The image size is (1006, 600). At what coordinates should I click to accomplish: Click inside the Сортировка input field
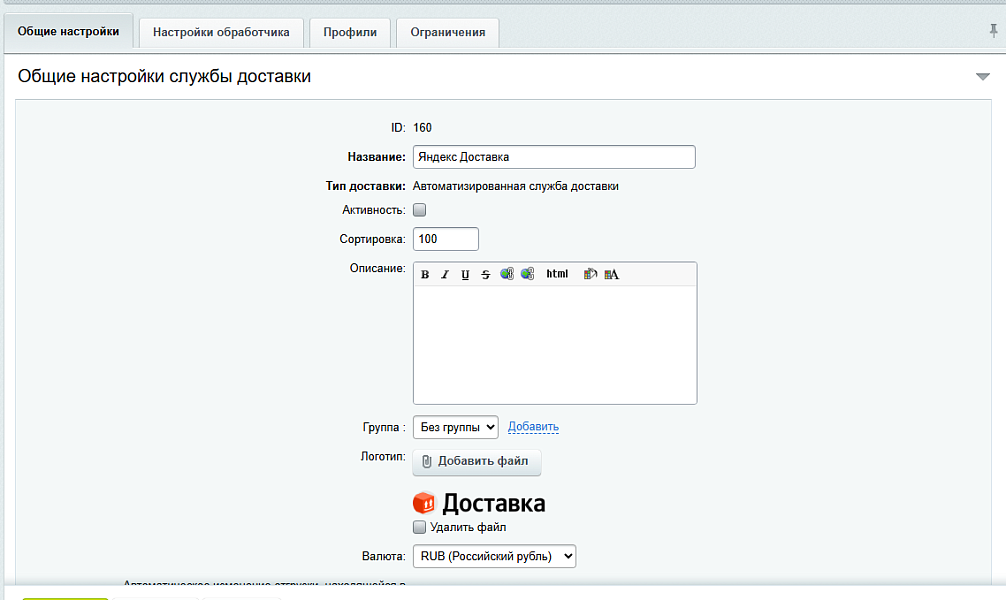pyautogui.click(x=445, y=239)
